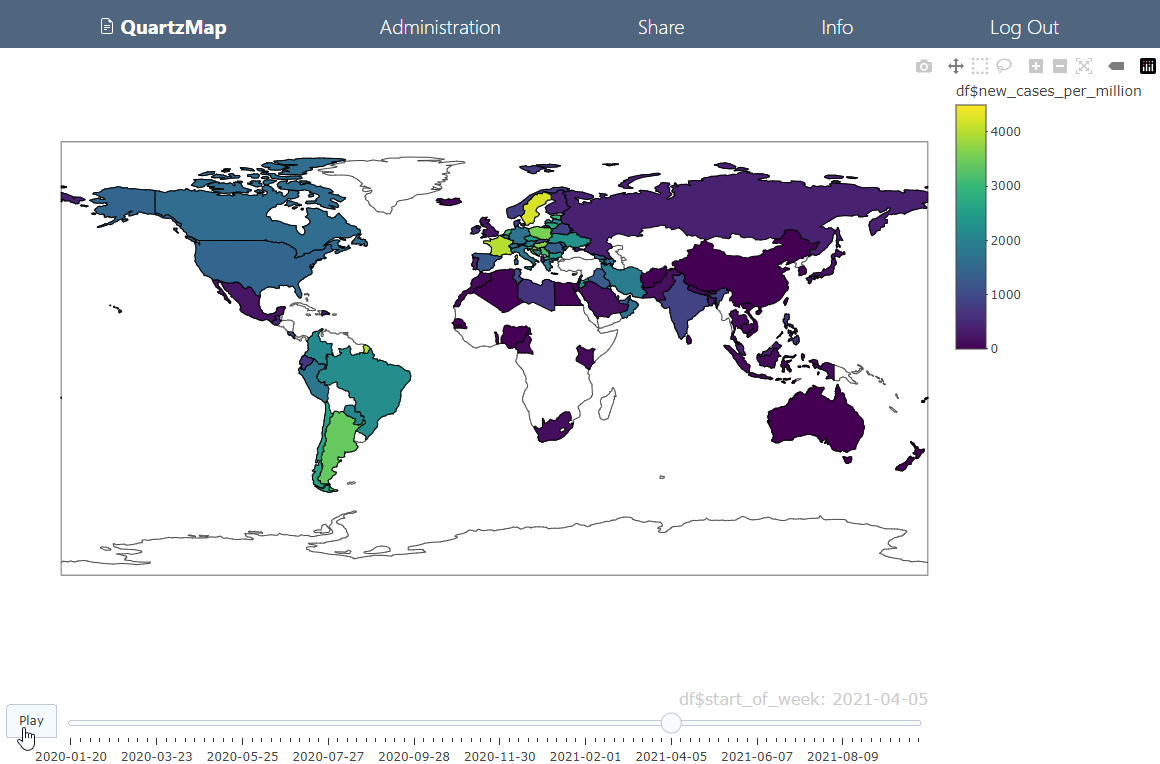Select the Pan tool in the modebar

tap(956, 67)
